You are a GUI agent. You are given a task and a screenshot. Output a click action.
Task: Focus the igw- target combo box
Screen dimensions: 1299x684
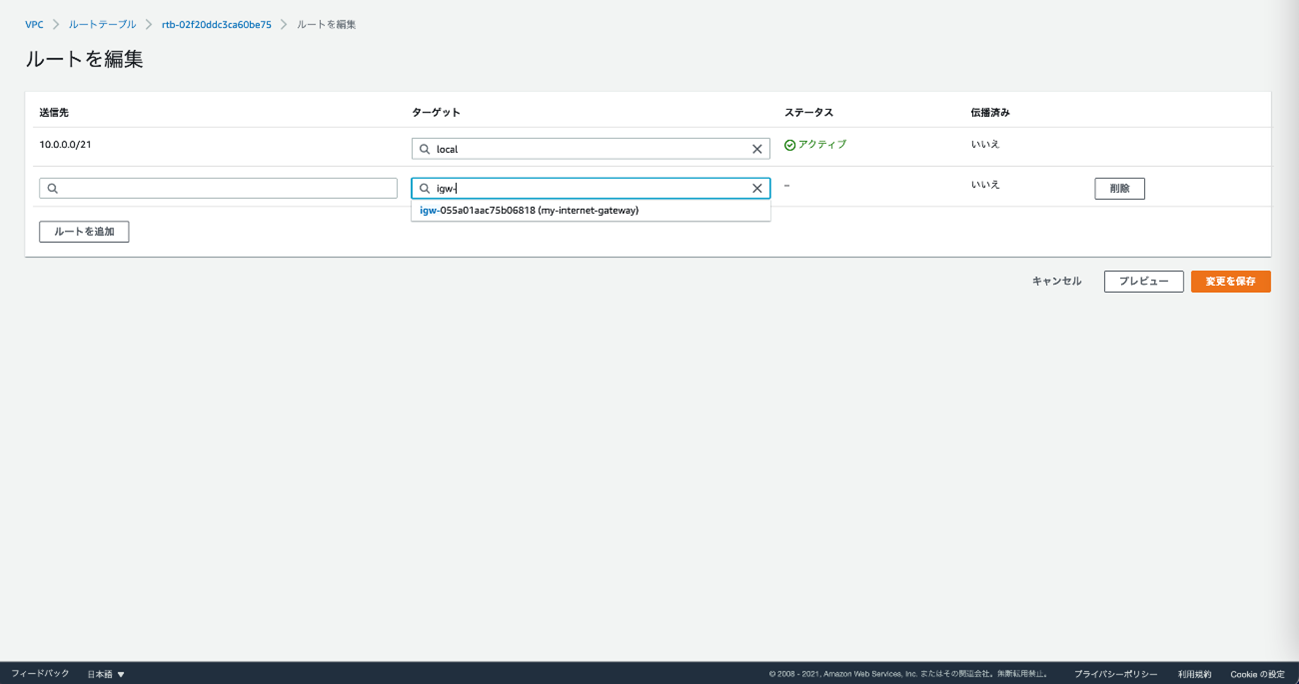(x=590, y=188)
